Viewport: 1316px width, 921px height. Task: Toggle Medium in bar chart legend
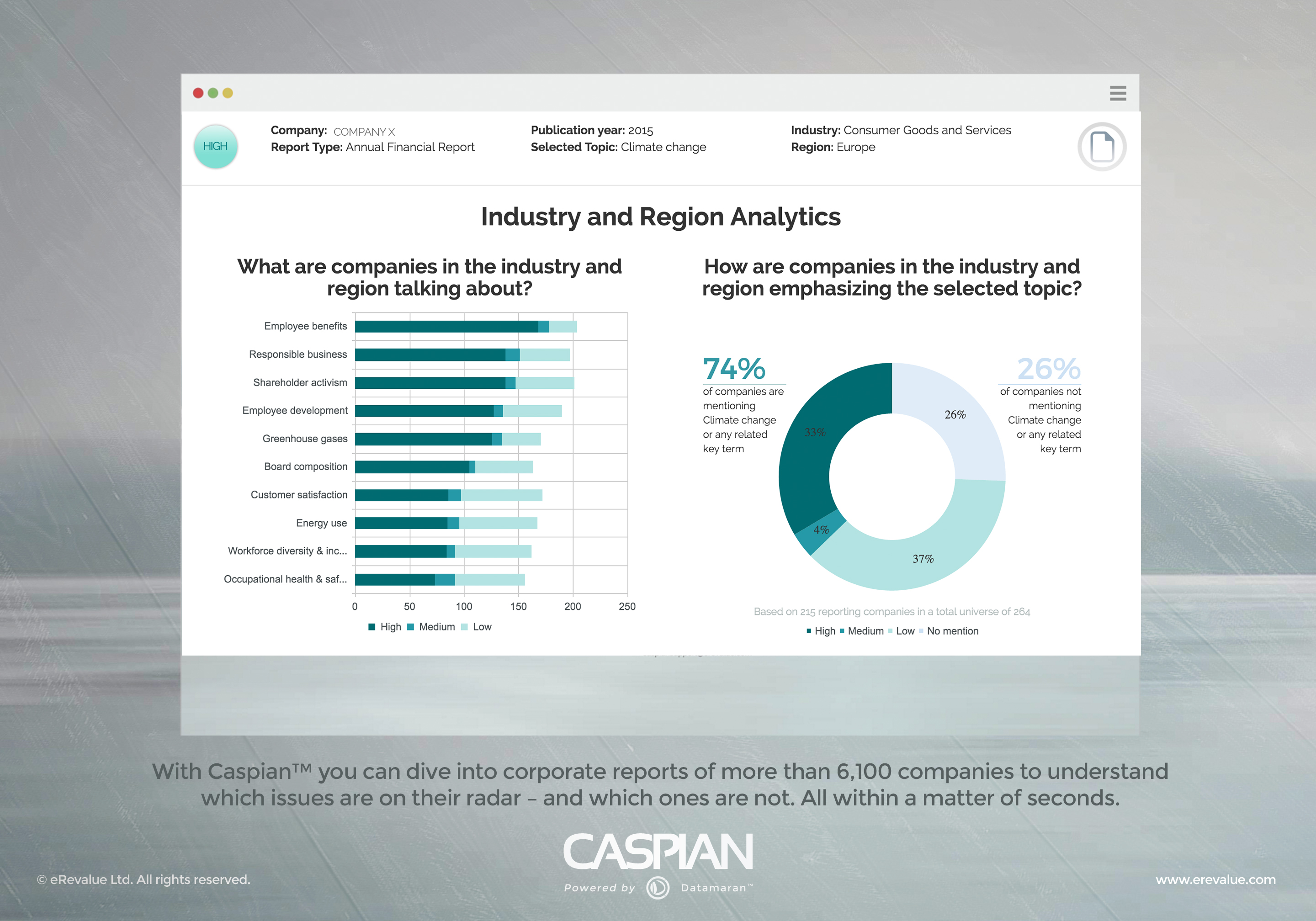pos(431,626)
